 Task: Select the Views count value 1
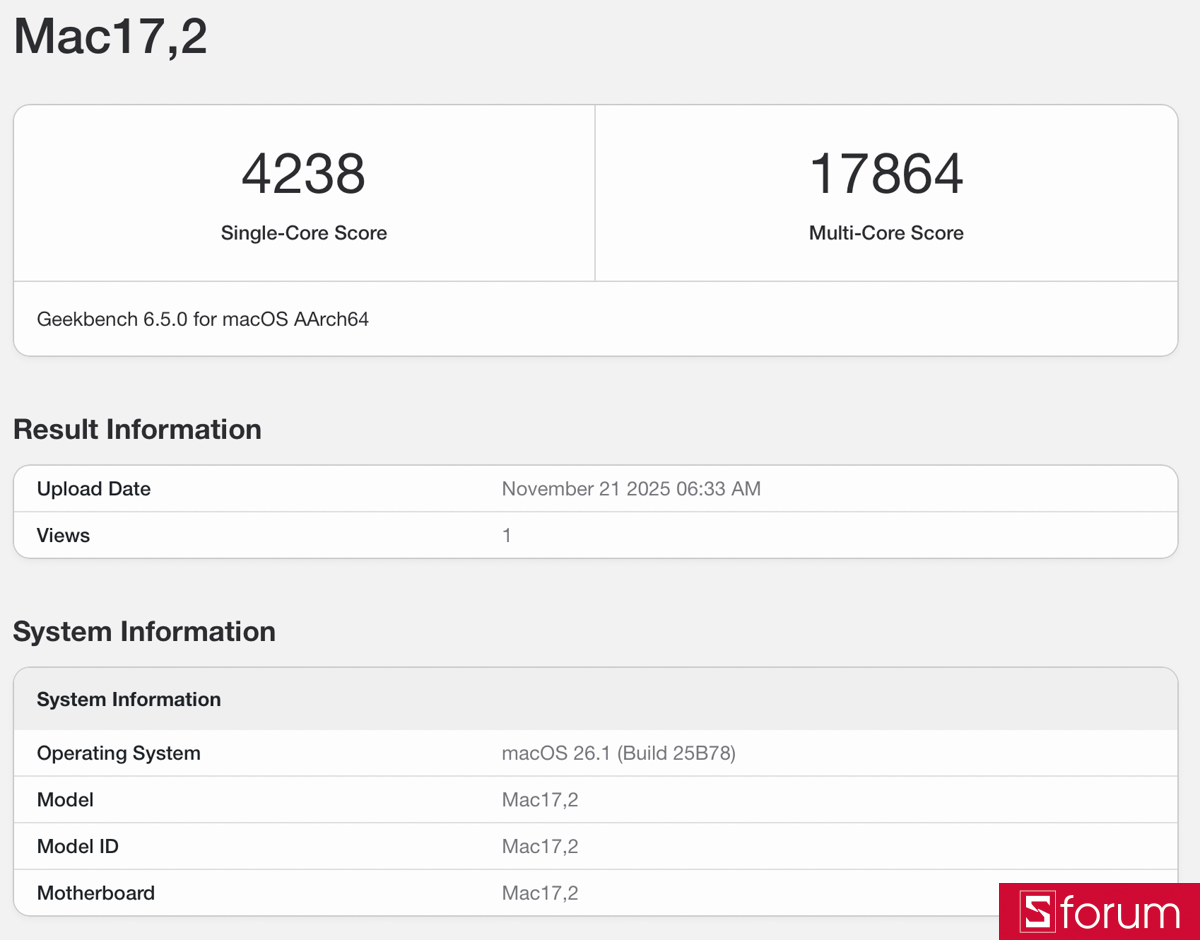[507, 535]
